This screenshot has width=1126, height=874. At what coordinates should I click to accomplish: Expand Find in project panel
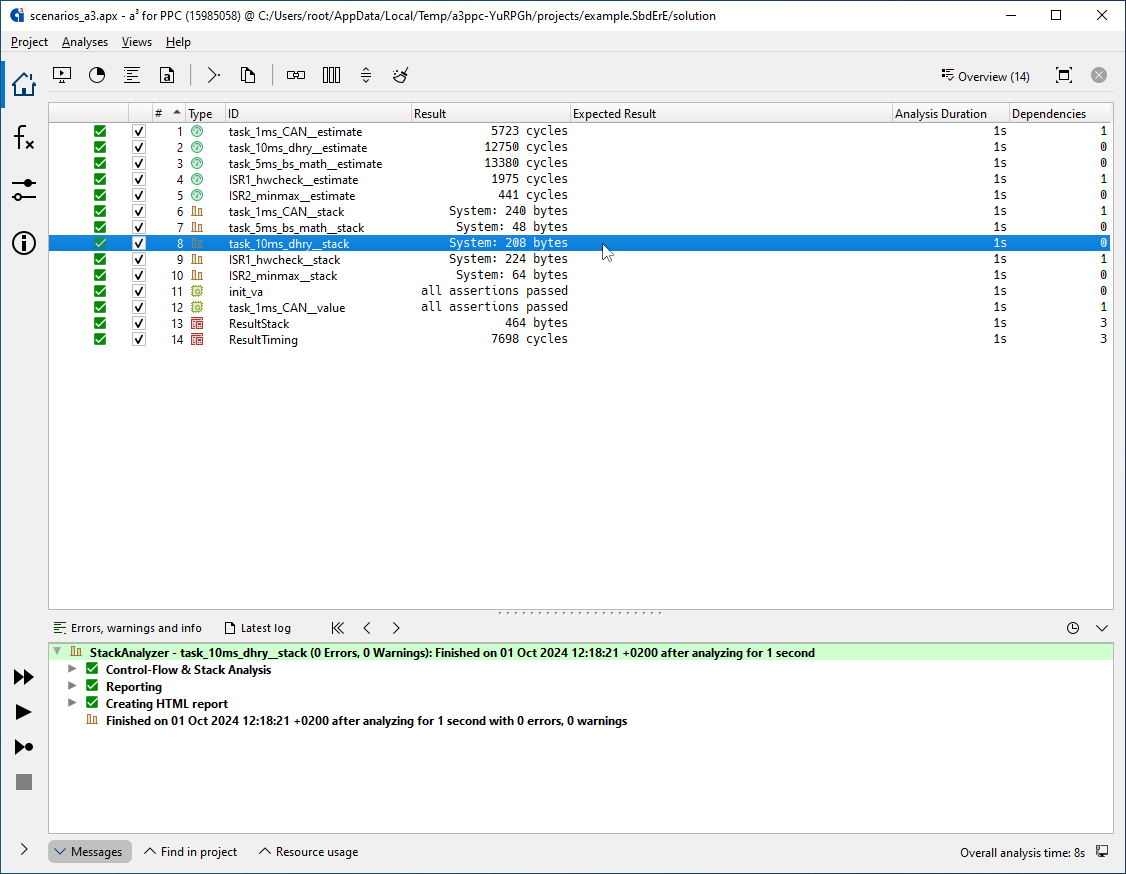click(190, 852)
